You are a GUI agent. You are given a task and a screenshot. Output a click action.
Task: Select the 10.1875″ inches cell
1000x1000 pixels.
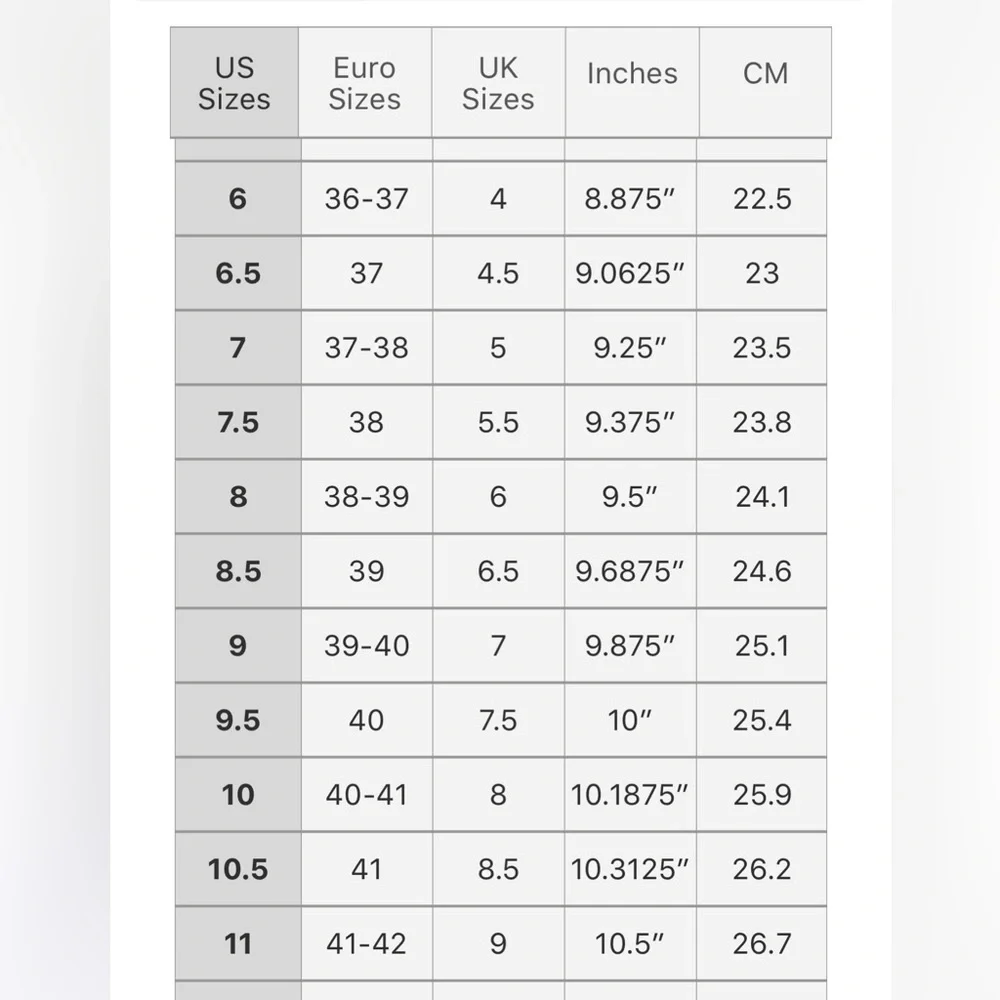(630, 794)
